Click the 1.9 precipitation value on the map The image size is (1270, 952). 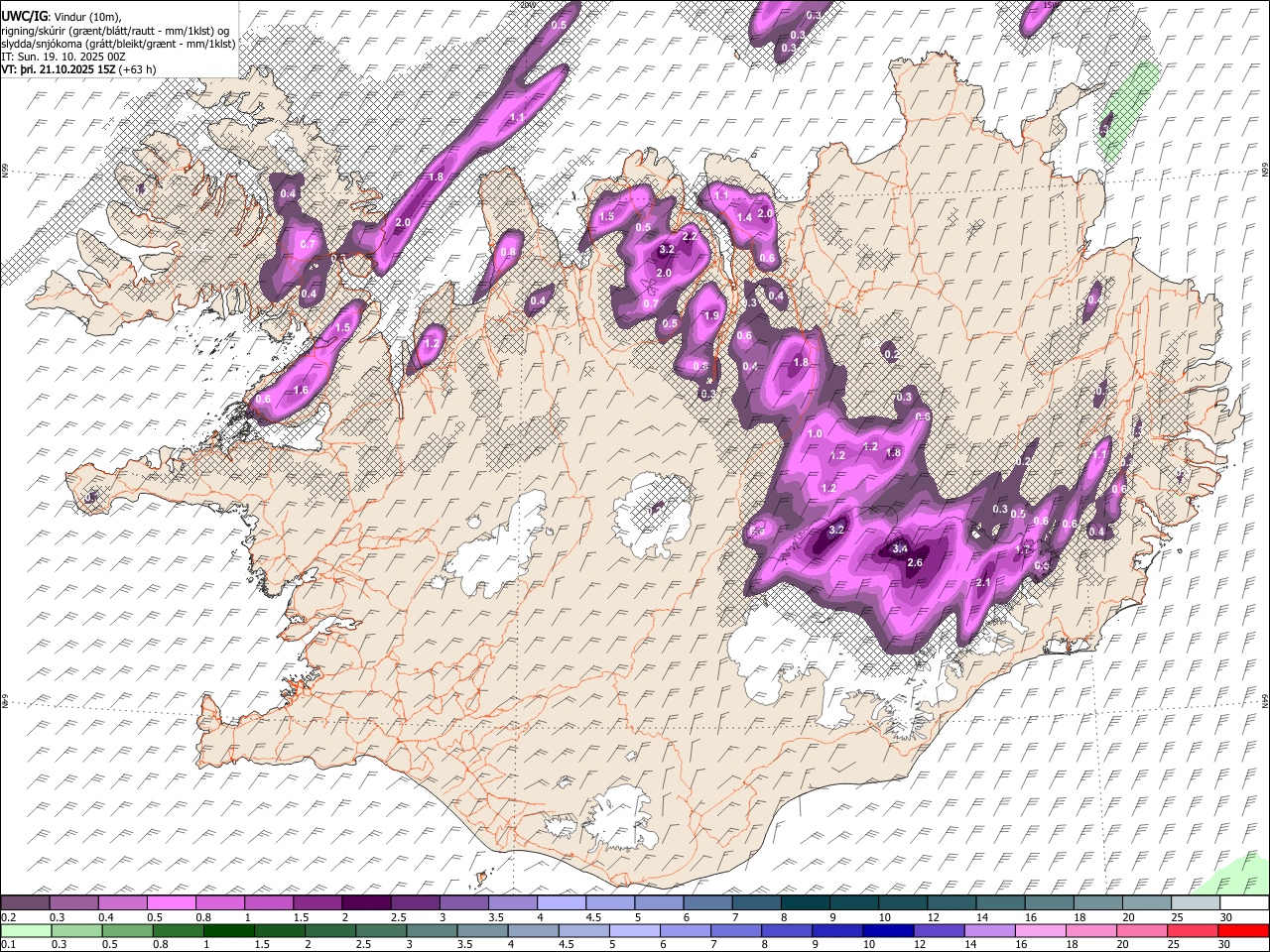[711, 315]
